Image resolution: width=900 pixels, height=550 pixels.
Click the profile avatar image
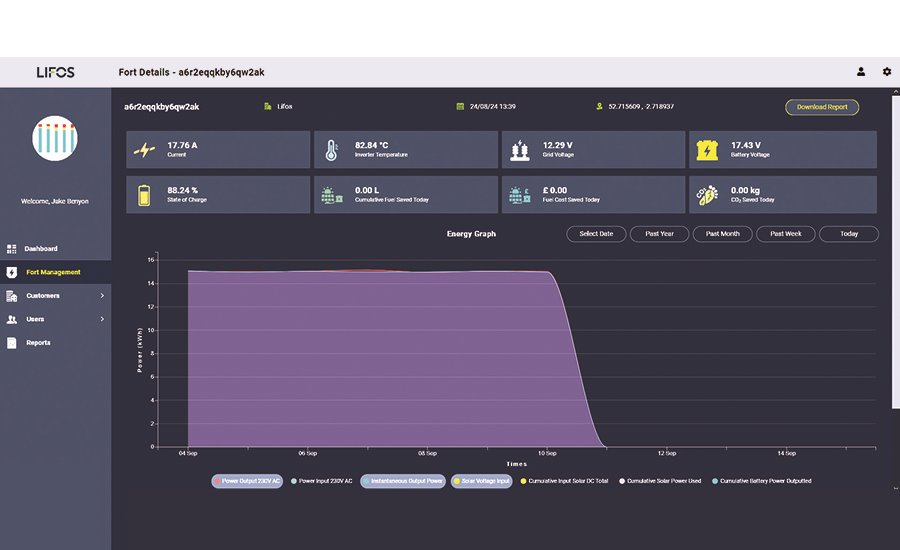[x=55, y=138]
